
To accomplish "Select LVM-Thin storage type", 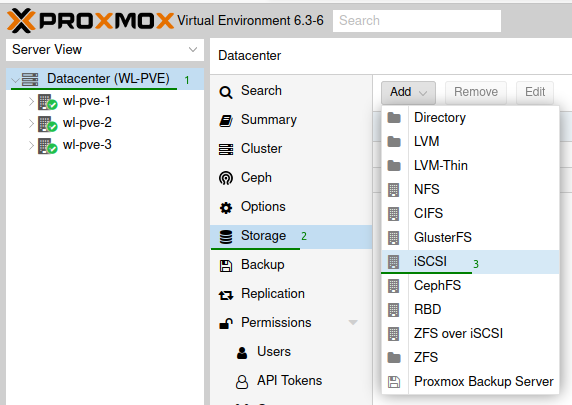I will [470, 166].
